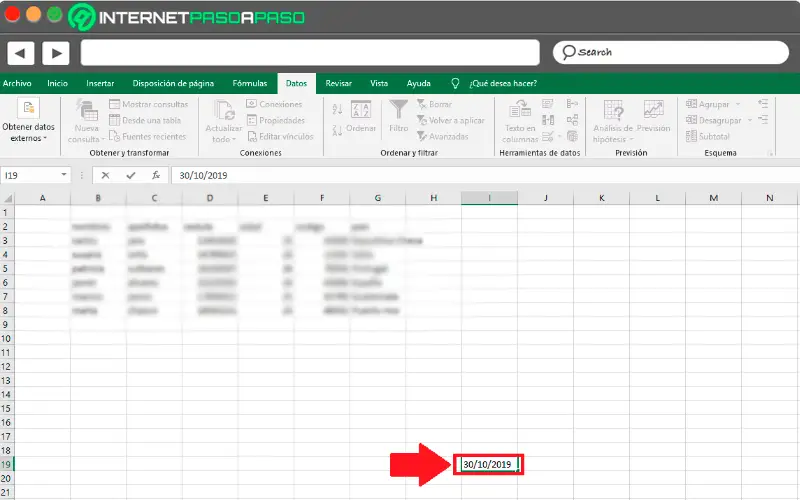The height and width of the screenshot is (500, 800).
Task: Switch to the Inicio tab
Action: click(x=57, y=83)
